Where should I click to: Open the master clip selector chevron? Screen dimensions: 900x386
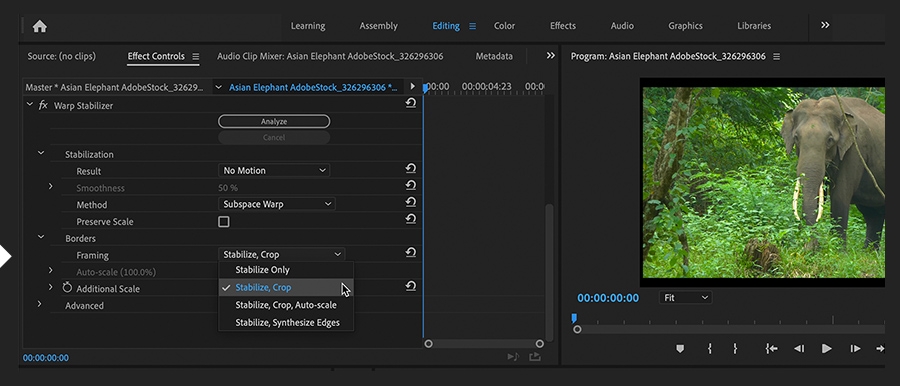(218, 87)
